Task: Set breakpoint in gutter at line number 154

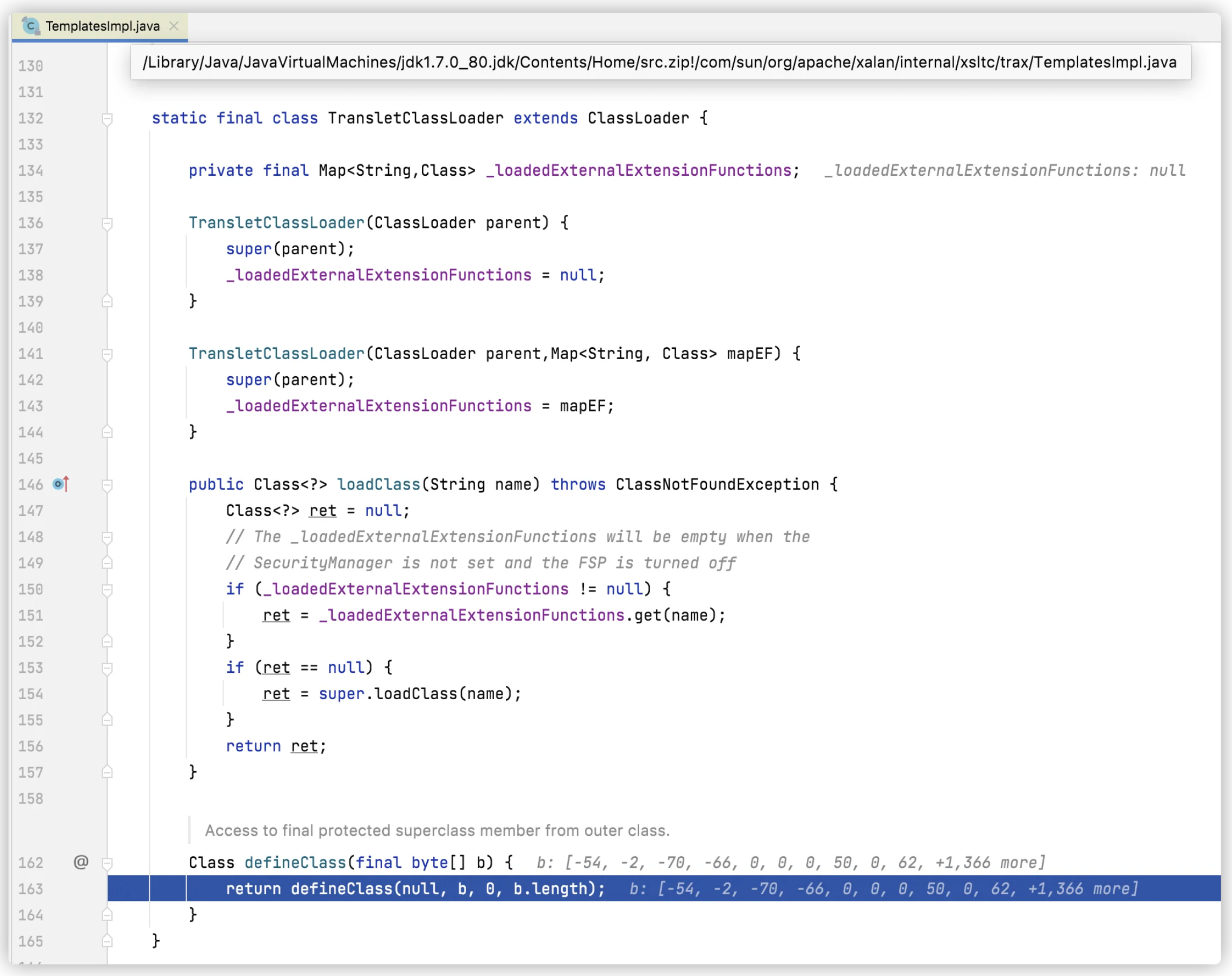Action: point(30,694)
